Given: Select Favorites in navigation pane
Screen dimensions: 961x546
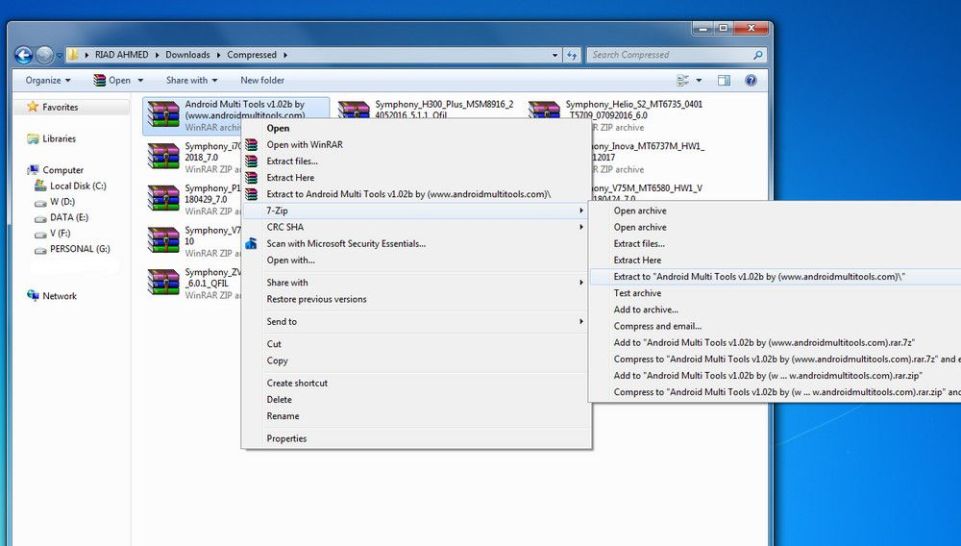Looking at the screenshot, I should point(60,107).
